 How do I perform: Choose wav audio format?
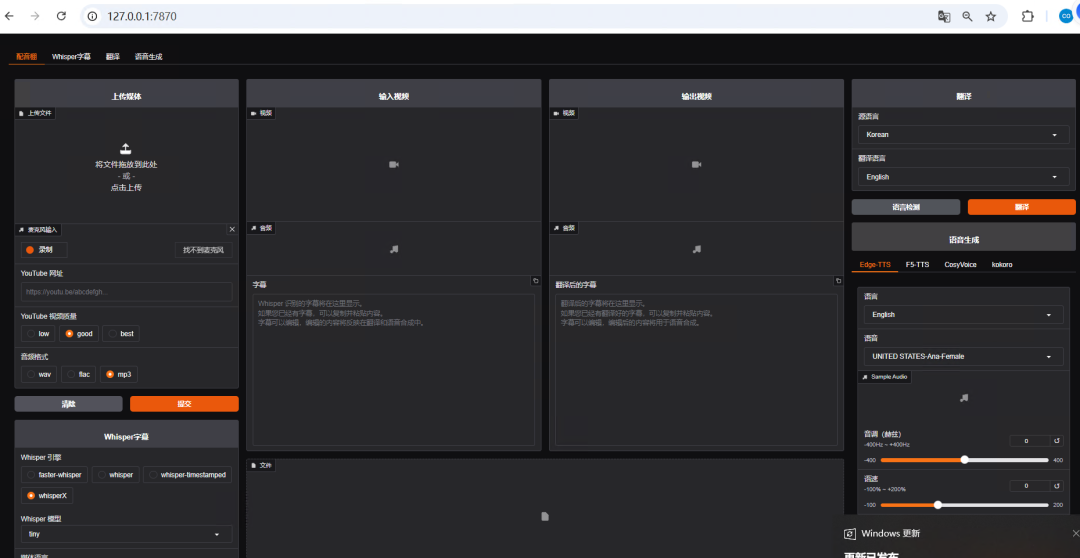pyautogui.click(x=39, y=374)
